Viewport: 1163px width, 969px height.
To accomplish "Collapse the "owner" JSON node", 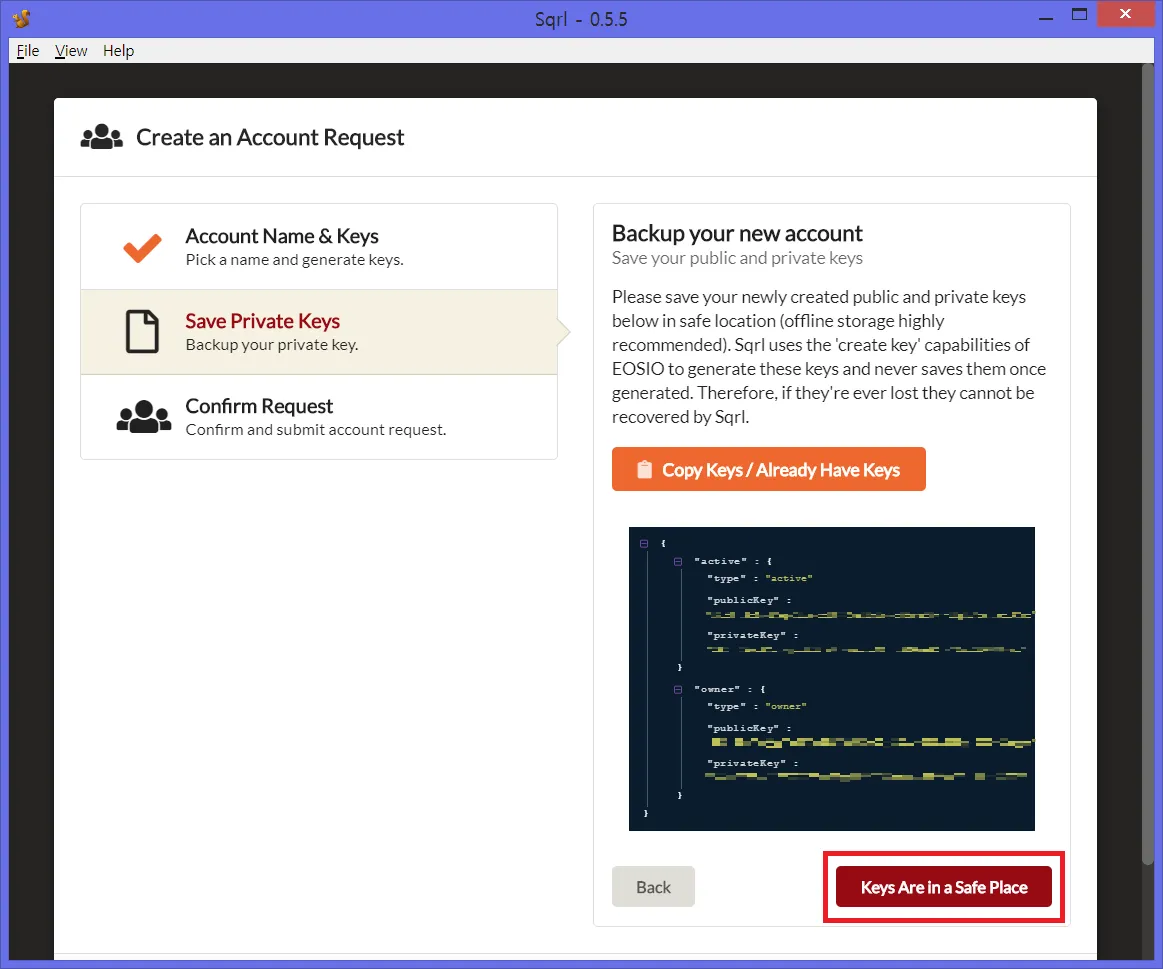I will coord(678,689).
